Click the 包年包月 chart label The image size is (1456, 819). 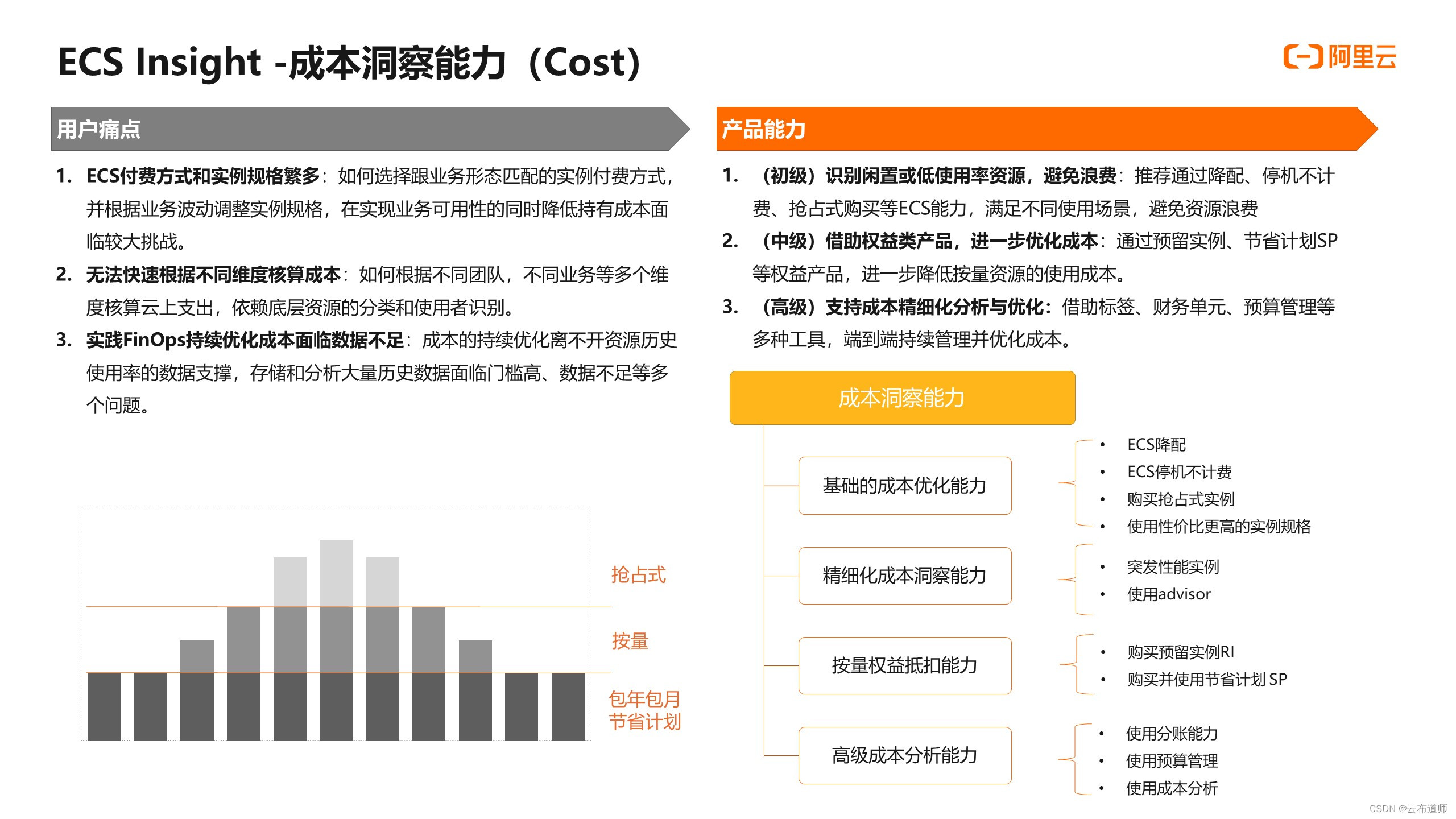(x=644, y=699)
